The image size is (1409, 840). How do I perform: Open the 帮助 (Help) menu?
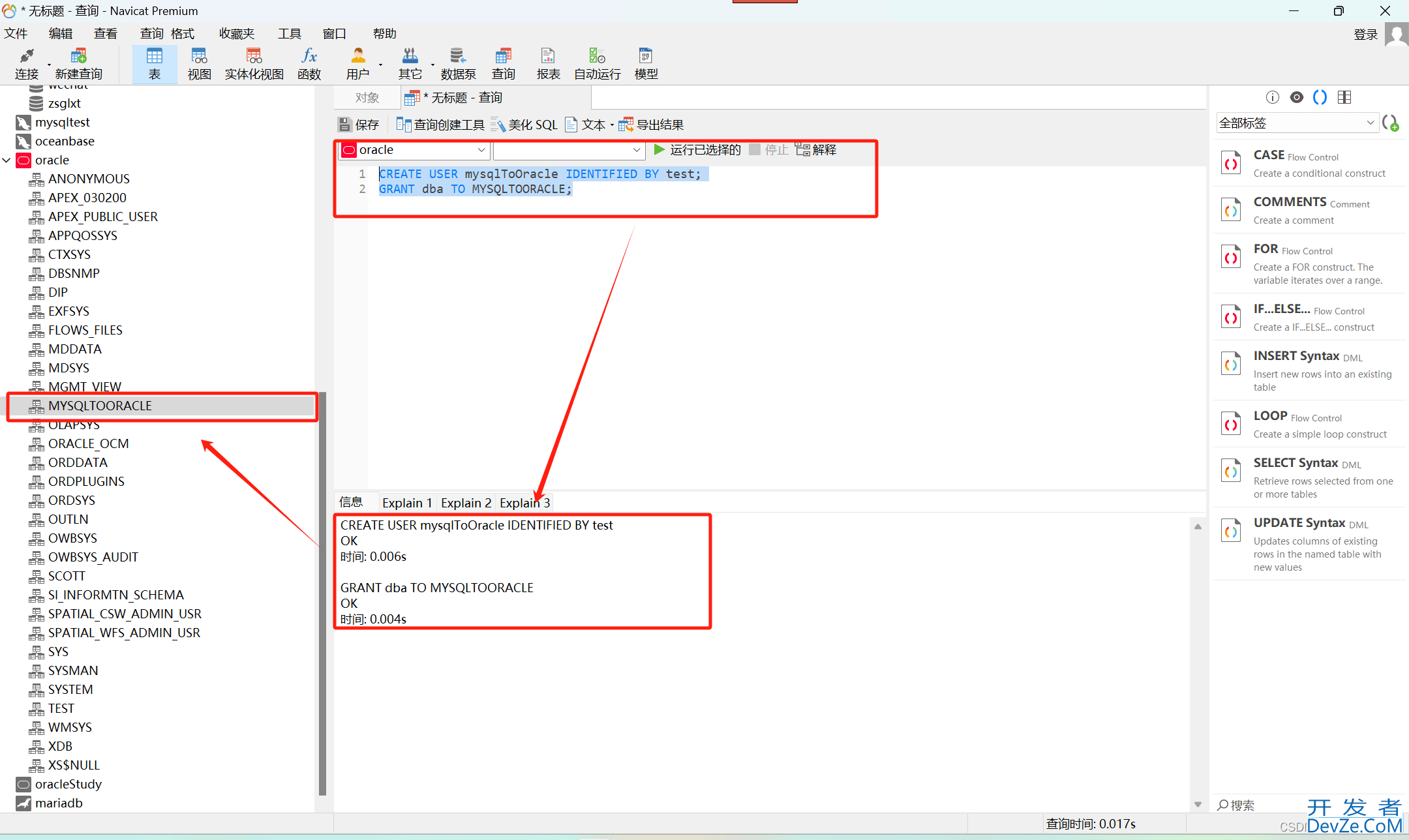coord(385,33)
